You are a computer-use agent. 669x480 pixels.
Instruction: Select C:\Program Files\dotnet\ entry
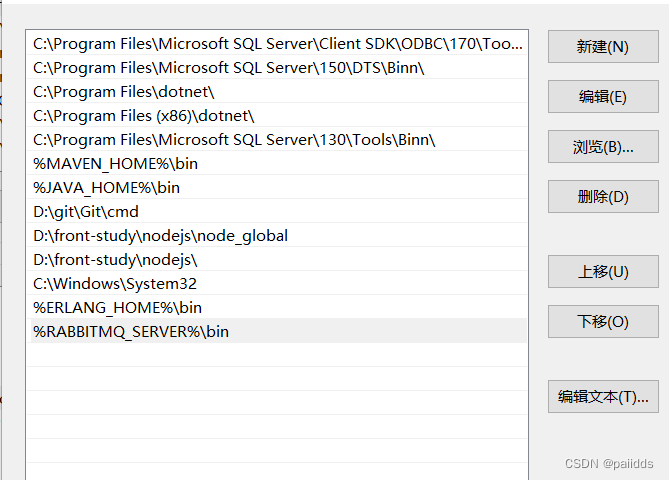[x=123, y=91]
